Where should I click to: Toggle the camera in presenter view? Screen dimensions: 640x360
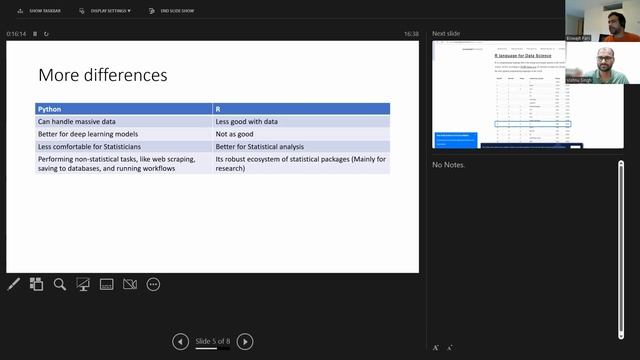pyautogui.click(x=130, y=284)
